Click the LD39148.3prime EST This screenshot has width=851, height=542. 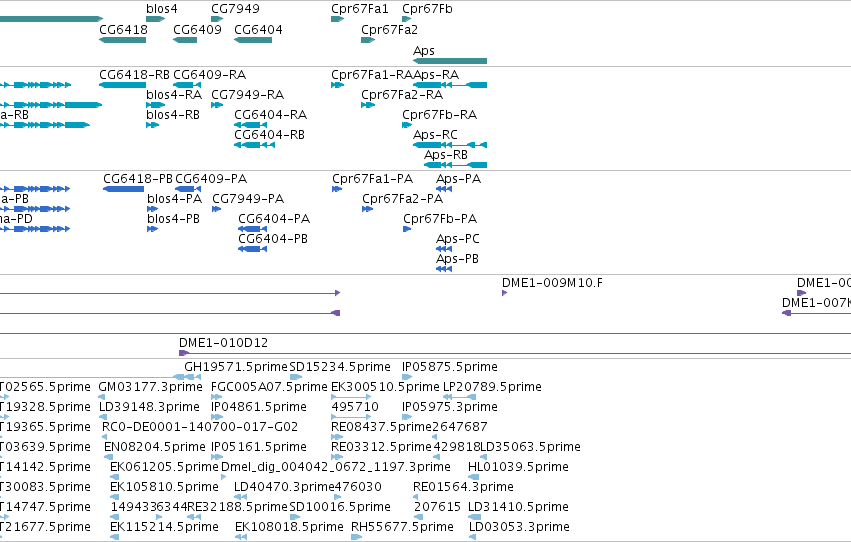click(x=103, y=417)
